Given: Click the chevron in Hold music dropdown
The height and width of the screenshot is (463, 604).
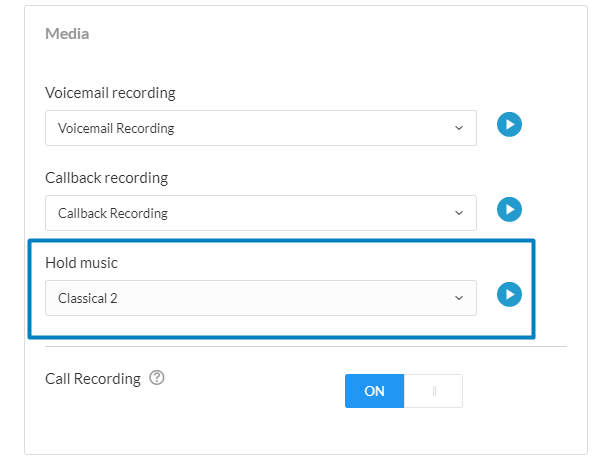Looking at the screenshot, I should tap(459, 298).
